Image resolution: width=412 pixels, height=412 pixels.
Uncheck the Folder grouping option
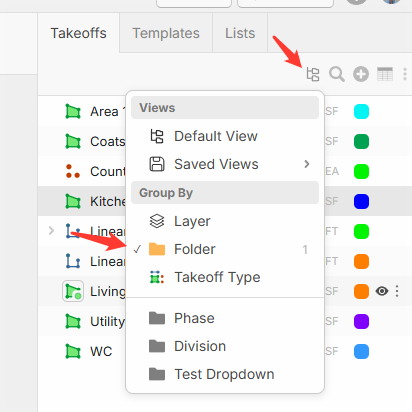coord(225,249)
